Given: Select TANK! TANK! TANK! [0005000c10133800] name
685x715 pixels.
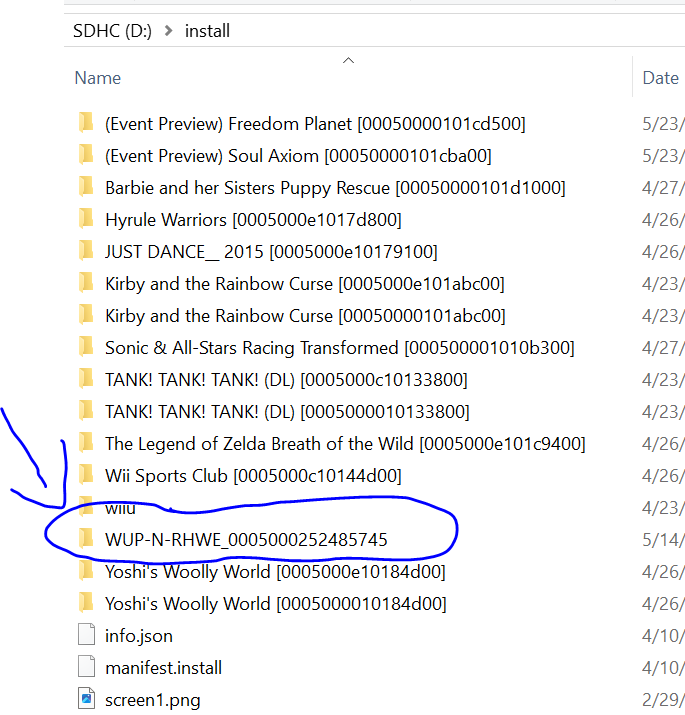Looking at the screenshot, I should 286,380.
